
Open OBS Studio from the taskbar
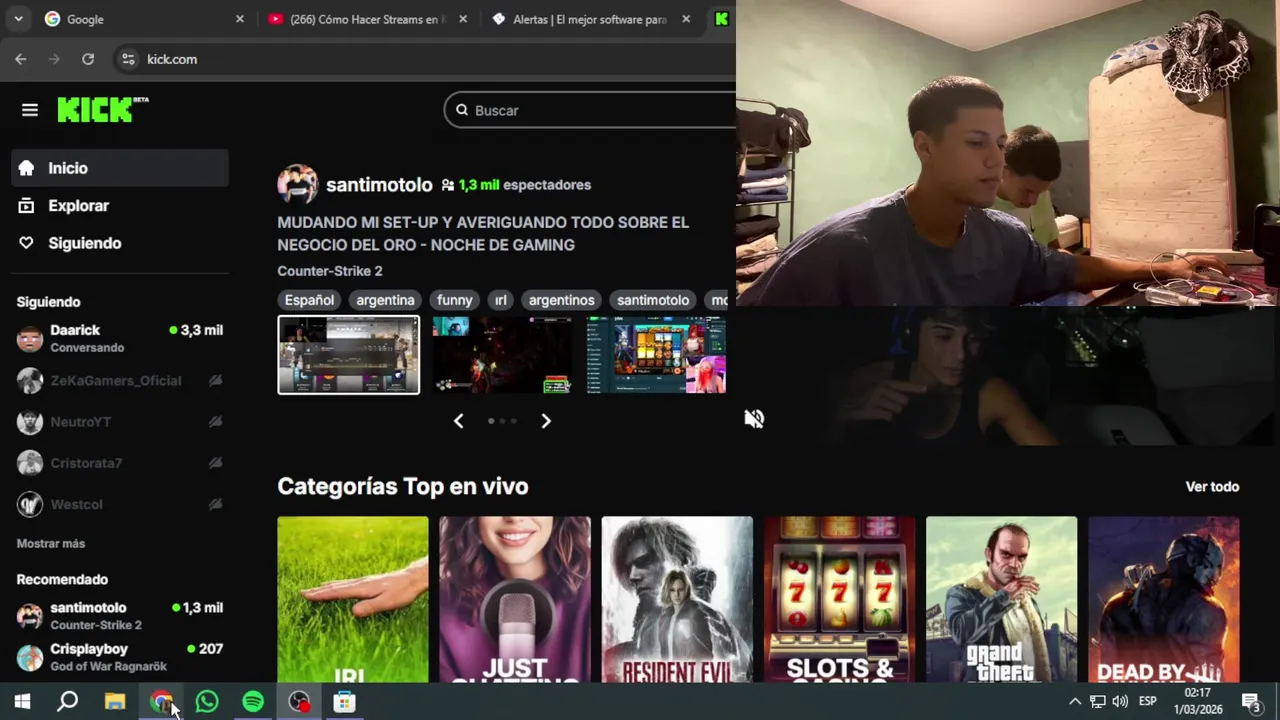tap(299, 702)
